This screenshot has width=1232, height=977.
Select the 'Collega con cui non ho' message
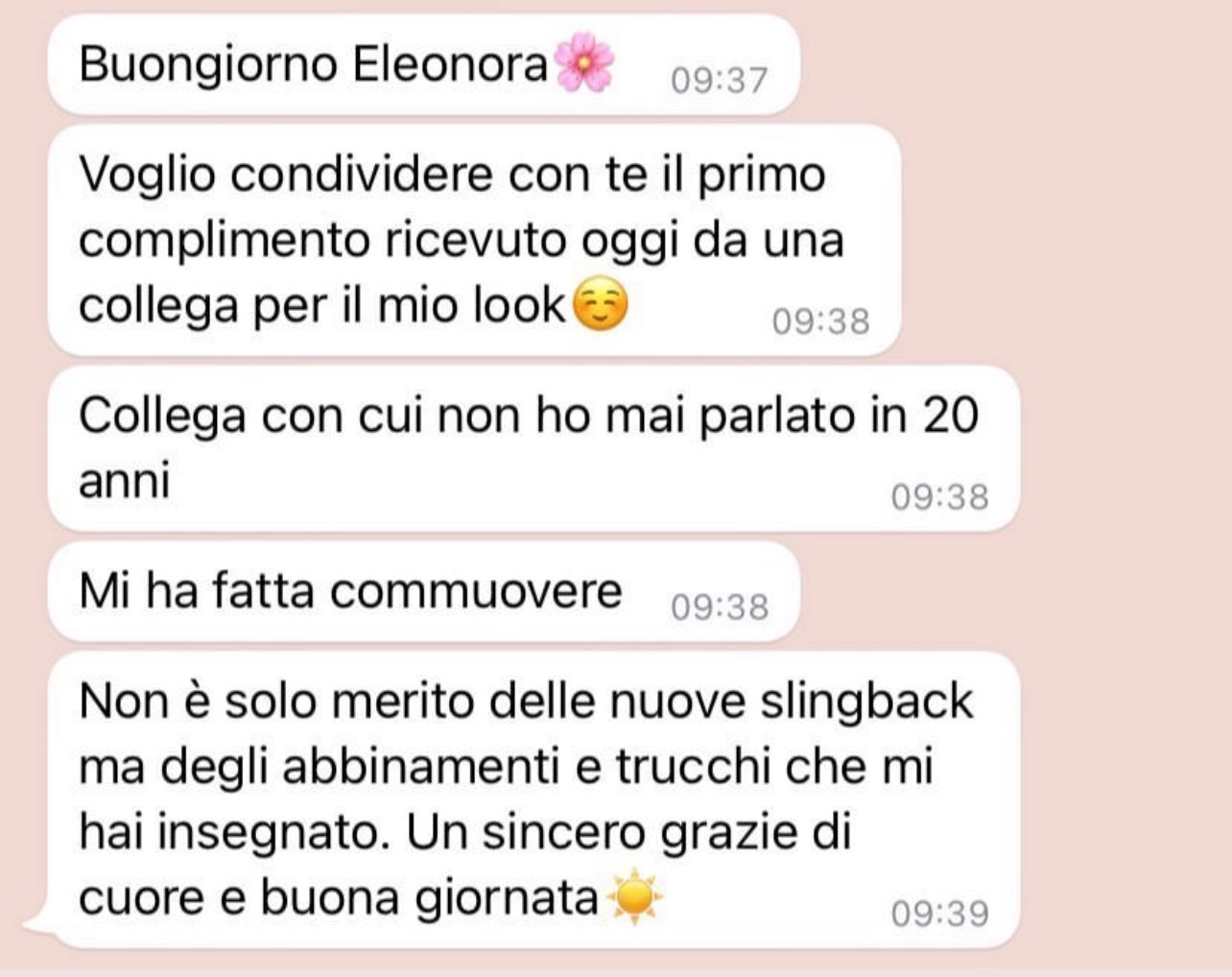pos(533,447)
